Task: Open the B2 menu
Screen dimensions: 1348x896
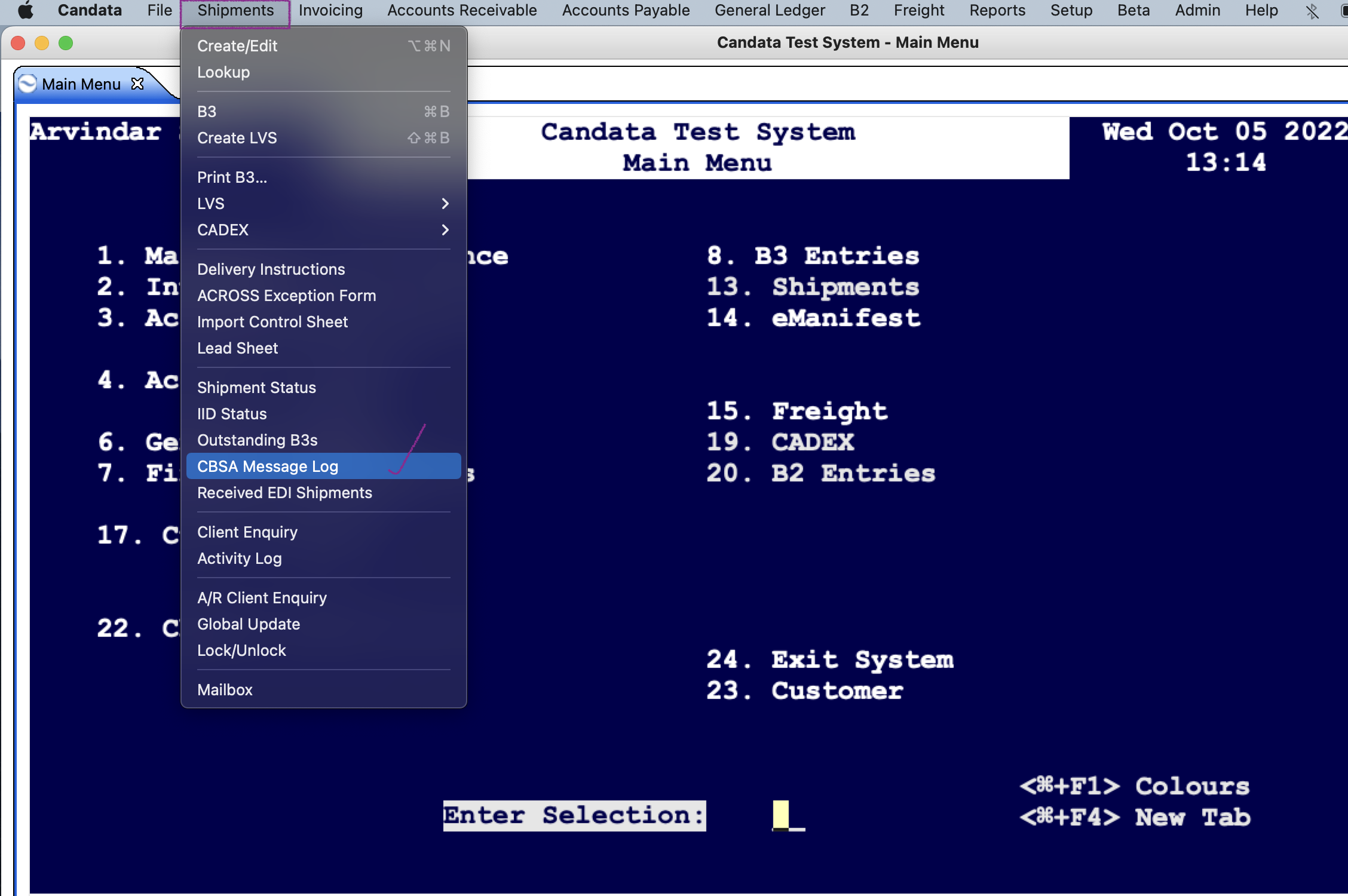Action: tap(859, 10)
